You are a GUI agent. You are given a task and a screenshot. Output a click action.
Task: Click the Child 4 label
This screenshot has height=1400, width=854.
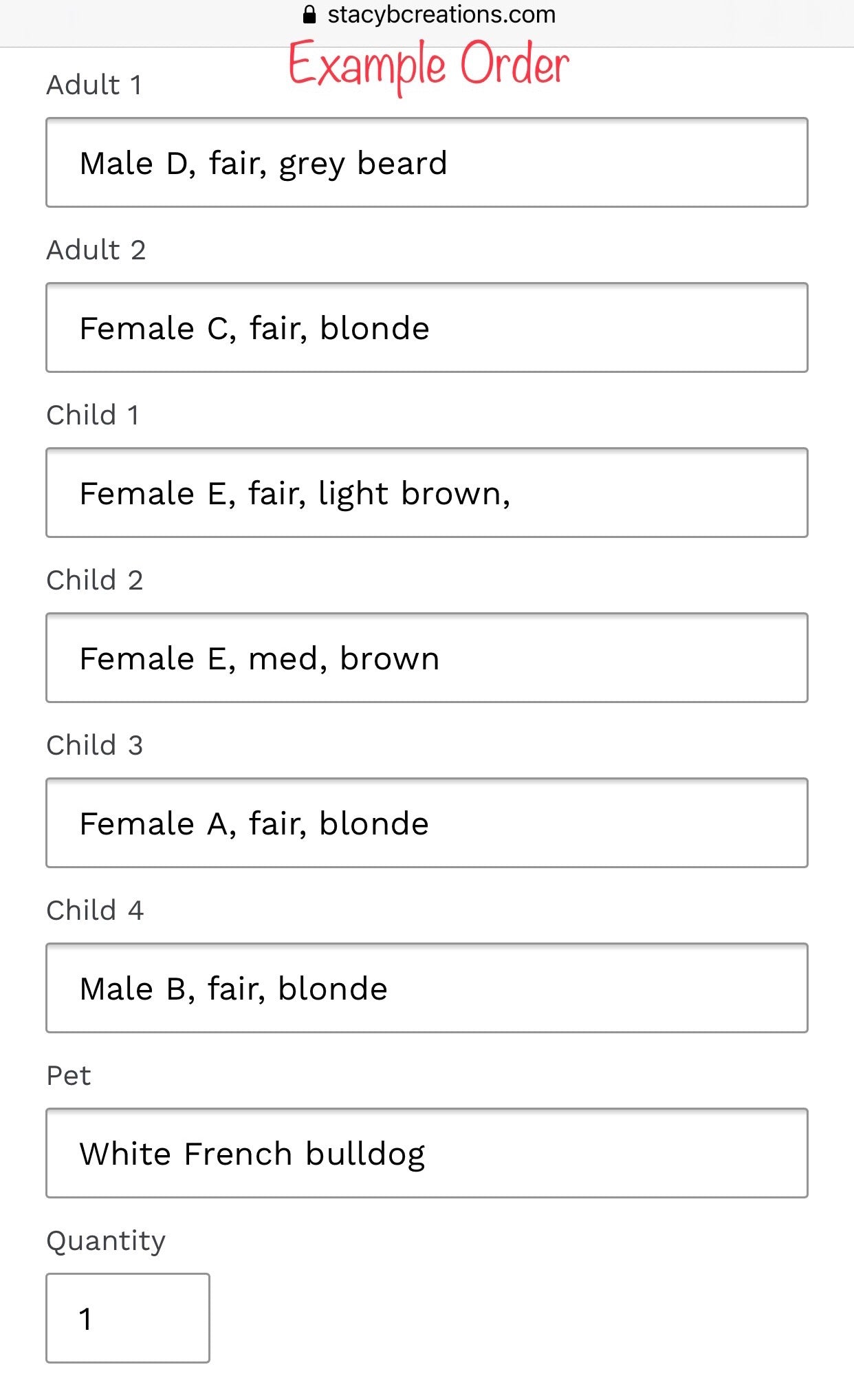(95, 910)
